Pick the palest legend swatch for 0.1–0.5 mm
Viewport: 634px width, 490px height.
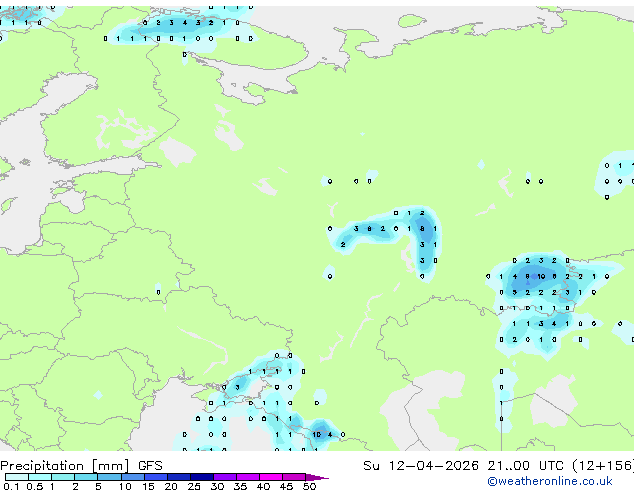tap(17, 477)
